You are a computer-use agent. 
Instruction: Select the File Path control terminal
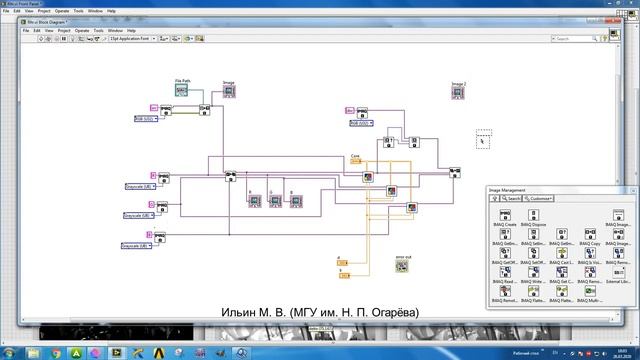(x=182, y=90)
